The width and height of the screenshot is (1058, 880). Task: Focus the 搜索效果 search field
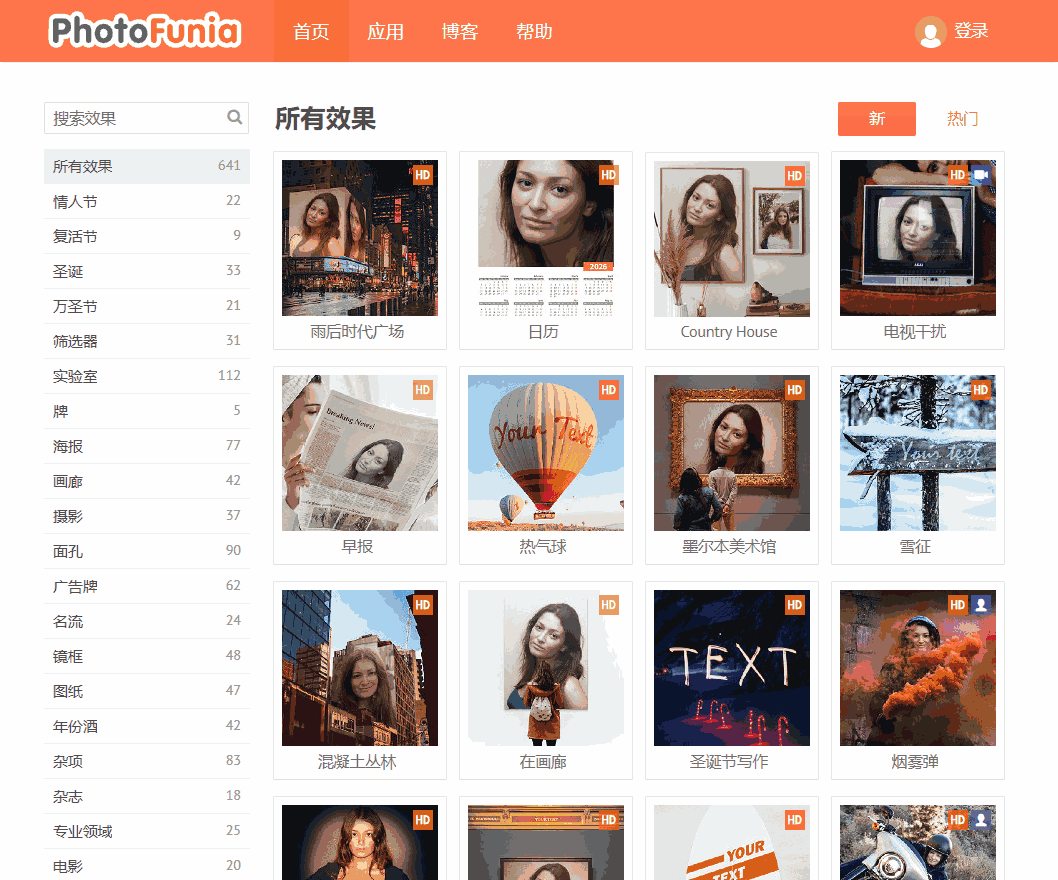point(146,118)
